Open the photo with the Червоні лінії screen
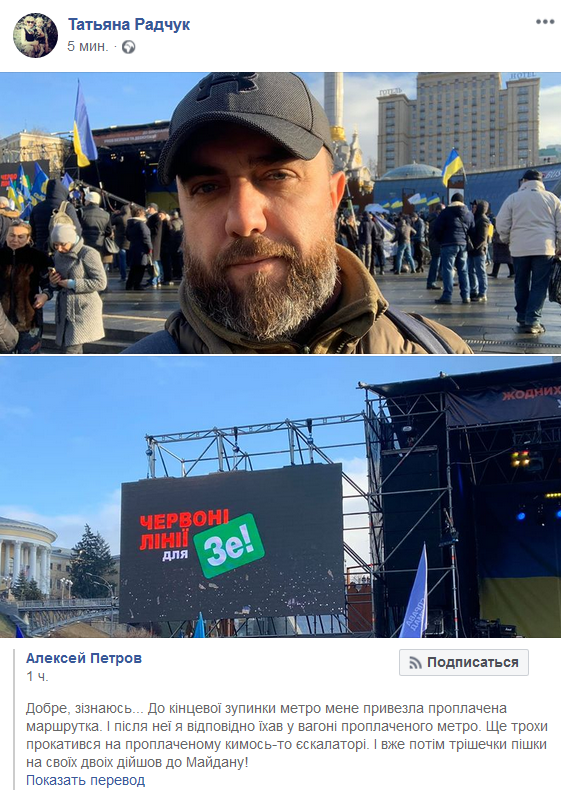Screen dimensions: 561x796 point(280,497)
